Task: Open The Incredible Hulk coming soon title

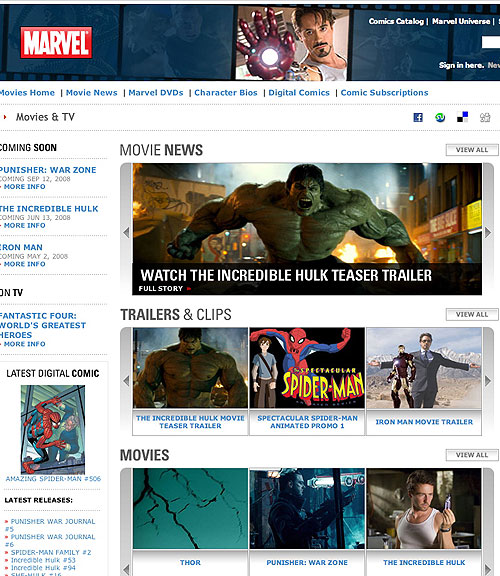Action: tap(49, 209)
